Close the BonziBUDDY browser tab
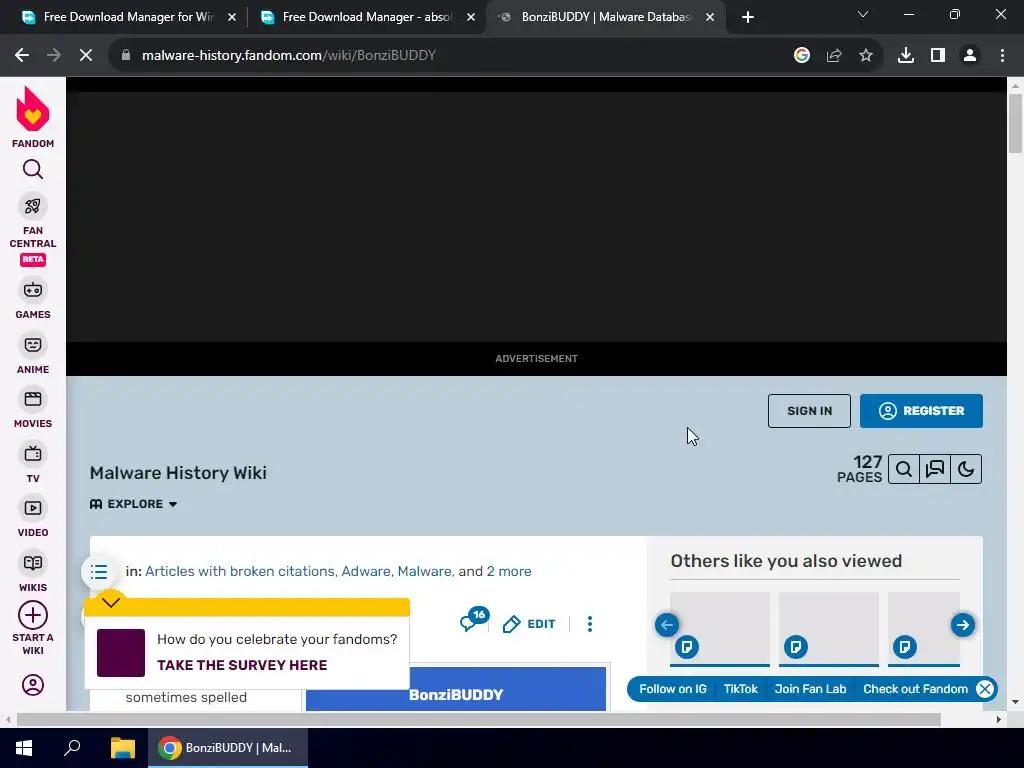 pyautogui.click(x=710, y=17)
